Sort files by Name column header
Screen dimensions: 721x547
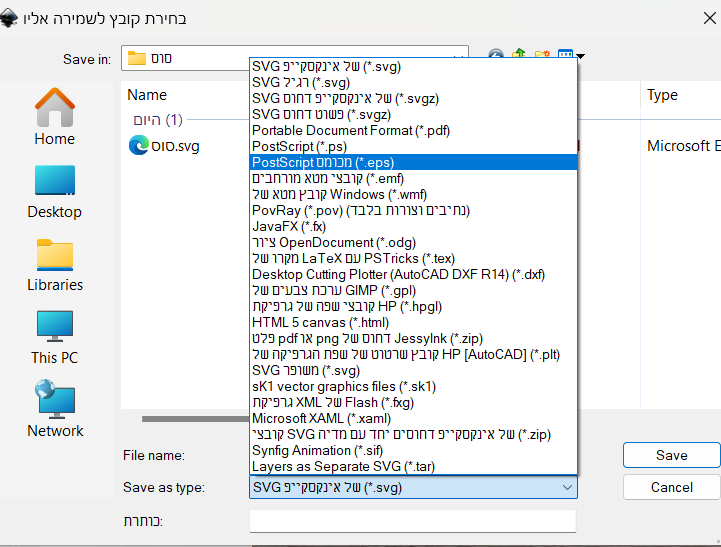tap(147, 95)
